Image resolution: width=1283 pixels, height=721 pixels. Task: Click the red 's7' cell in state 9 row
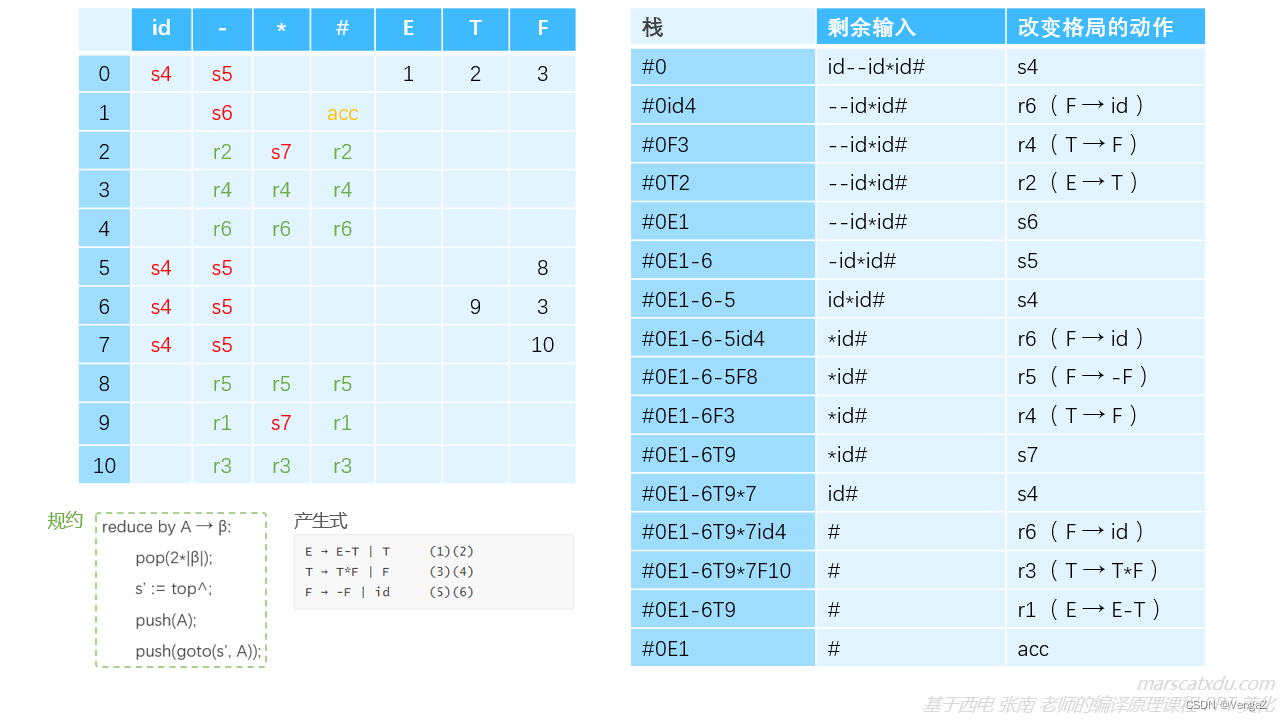[281, 423]
